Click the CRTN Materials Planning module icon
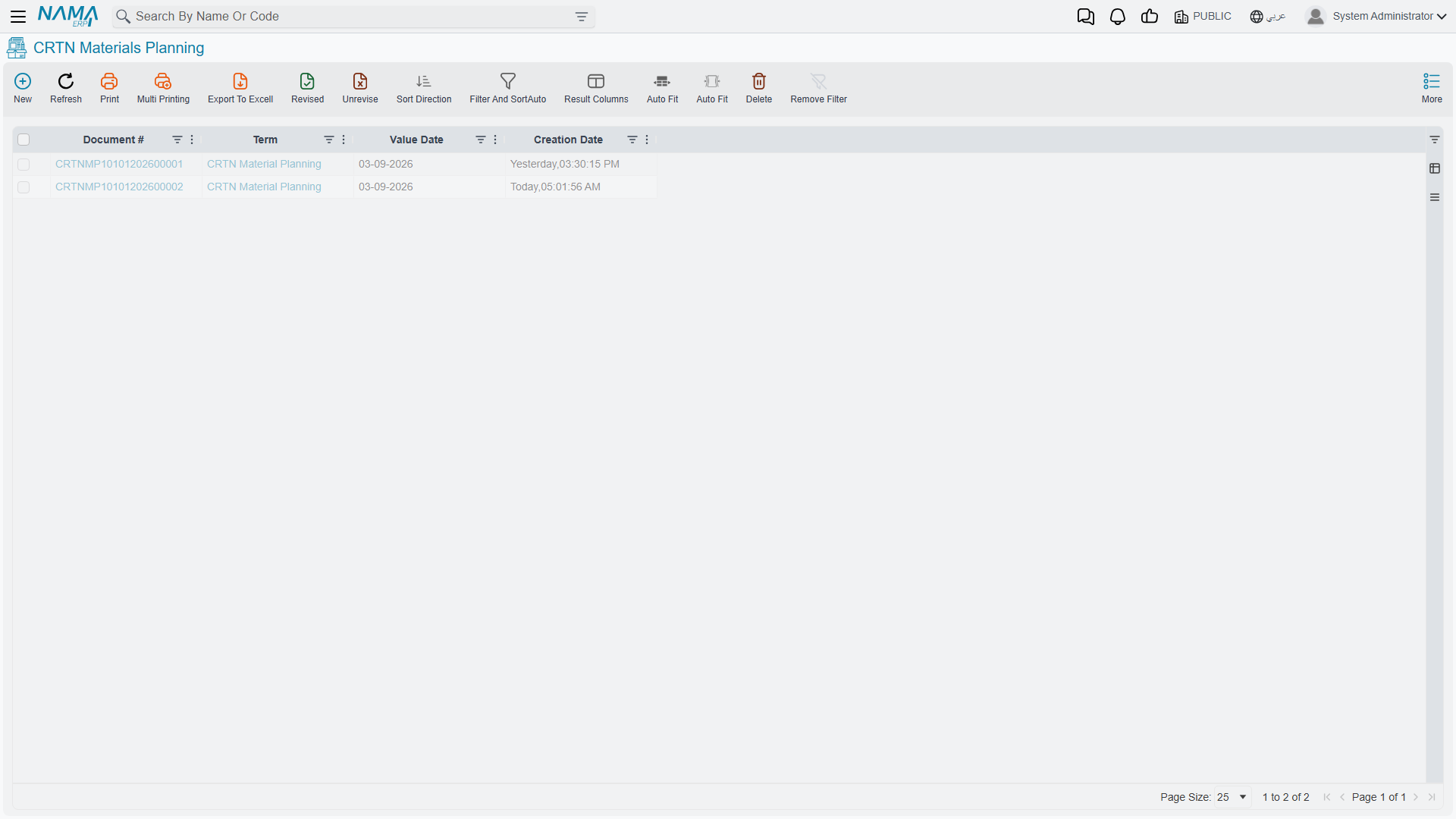 tap(17, 48)
